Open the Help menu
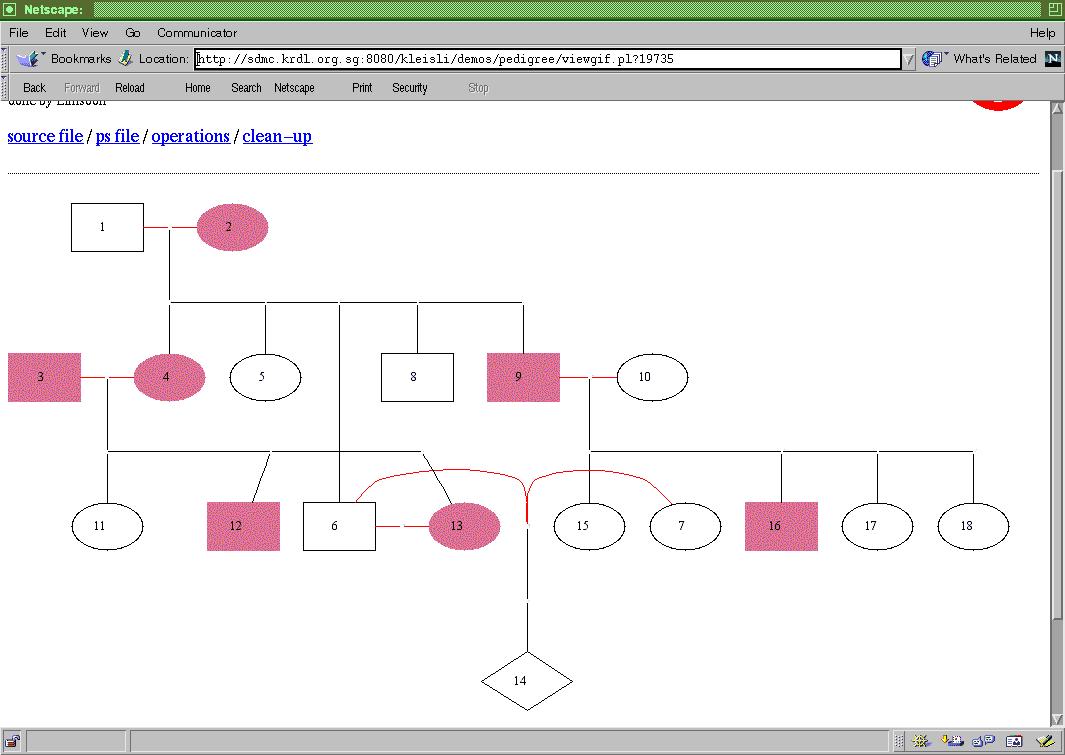The width and height of the screenshot is (1065, 755). pos(1042,33)
